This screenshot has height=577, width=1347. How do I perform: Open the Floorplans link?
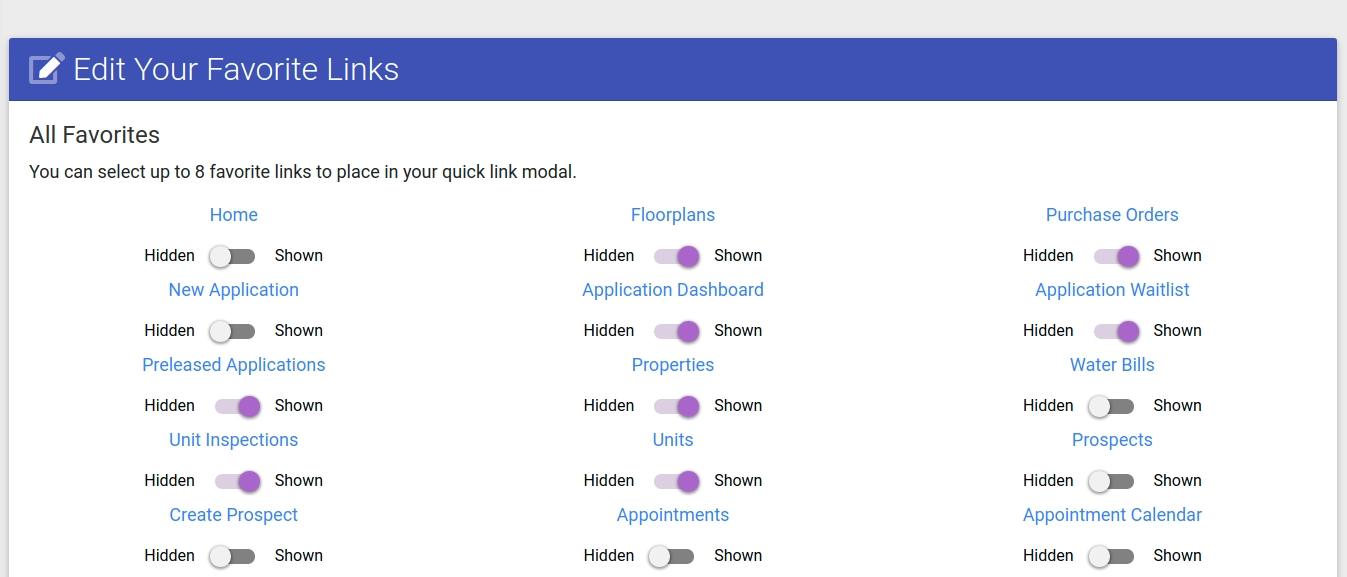click(673, 215)
